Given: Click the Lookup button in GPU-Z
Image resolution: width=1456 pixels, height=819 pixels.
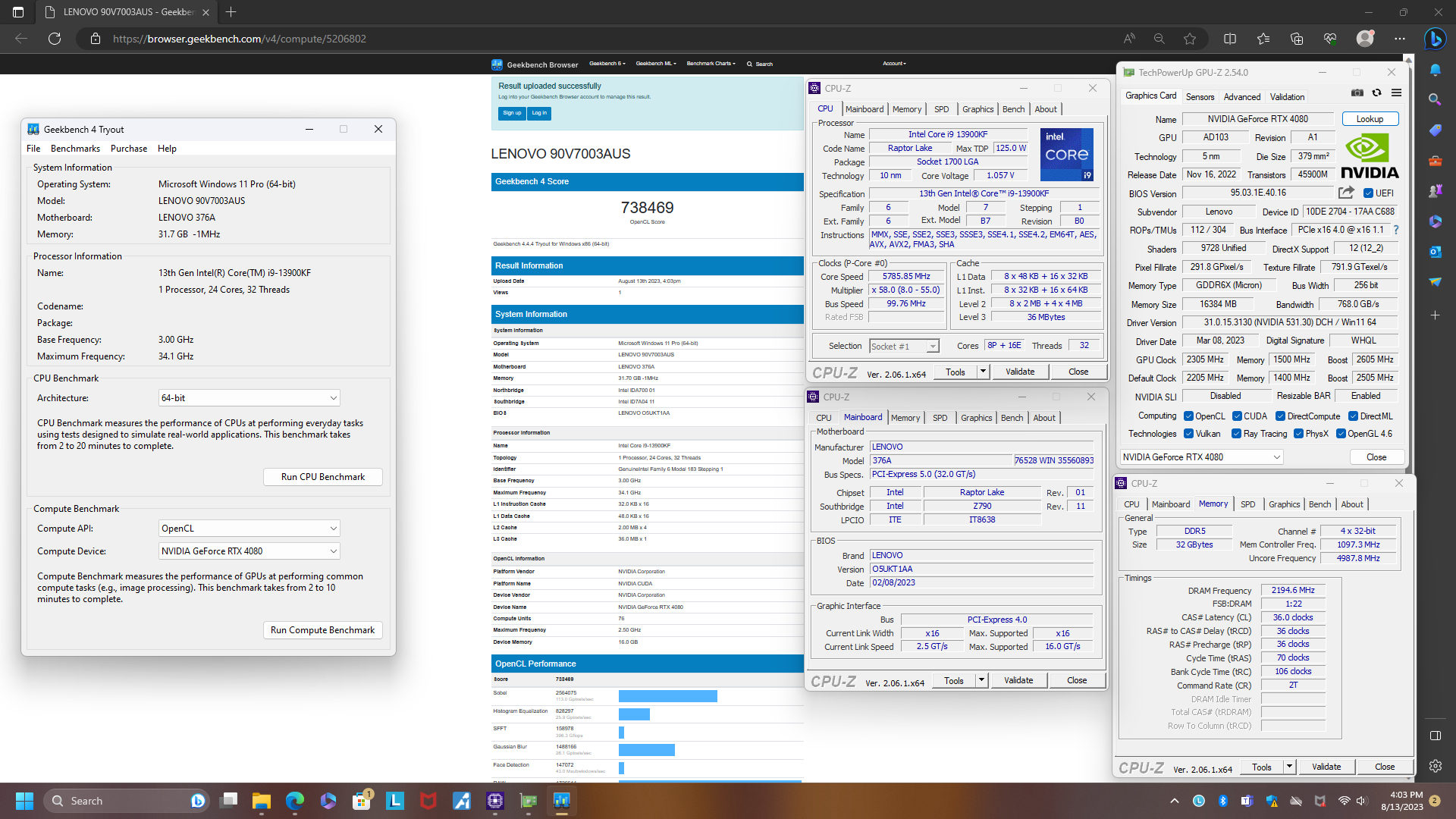Looking at the screenshot, I should (x=1370, y=119).
